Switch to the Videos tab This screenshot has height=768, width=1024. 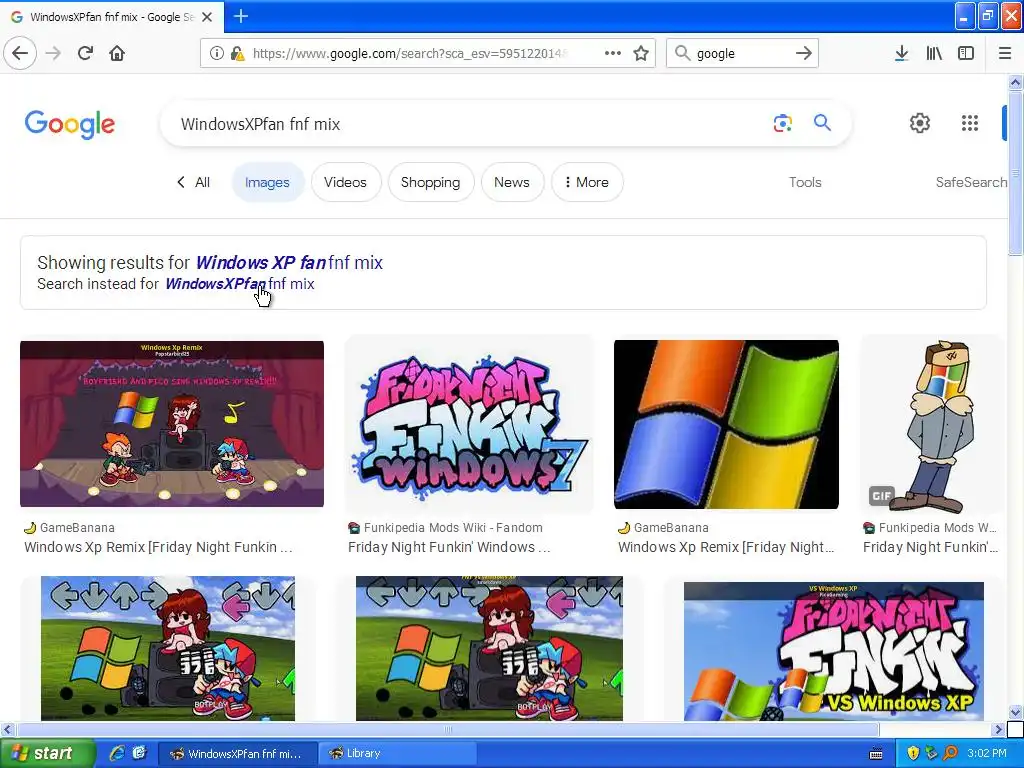point(345,182)
